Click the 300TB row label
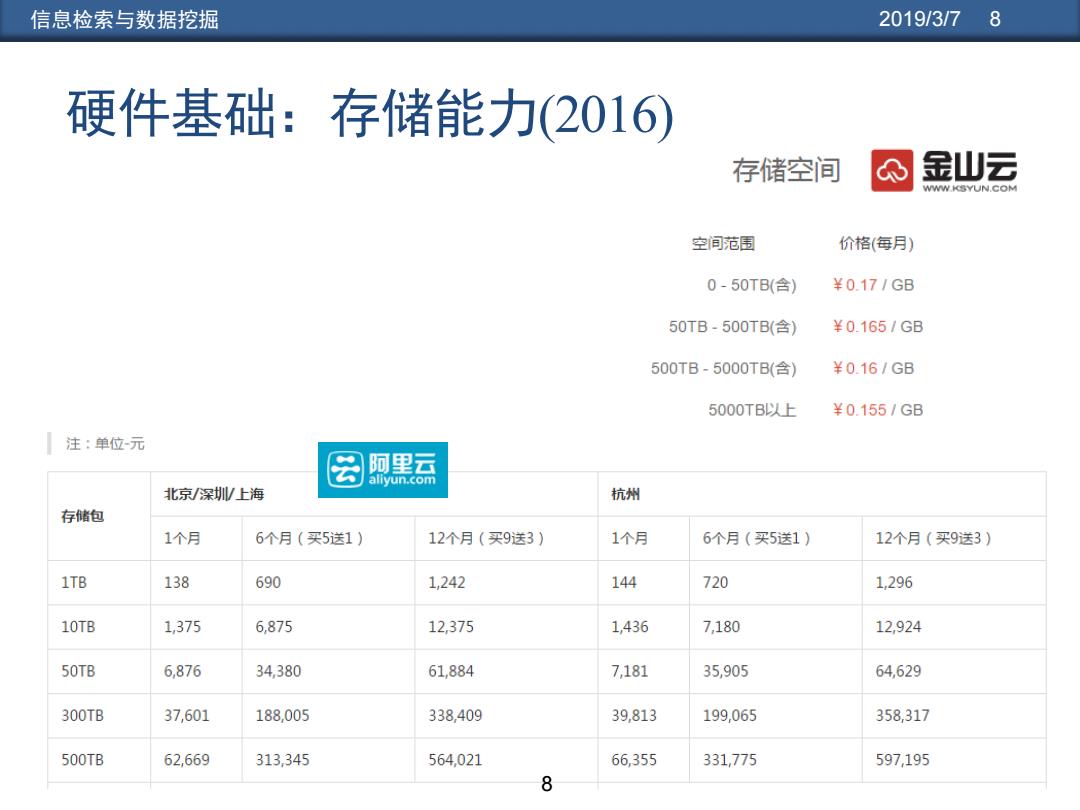 (x=82, y=716)
